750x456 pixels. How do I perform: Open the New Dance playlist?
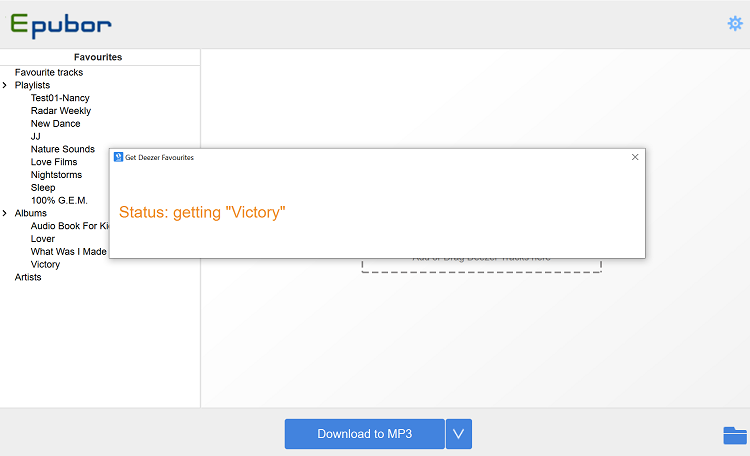click(x=55, y=123)
